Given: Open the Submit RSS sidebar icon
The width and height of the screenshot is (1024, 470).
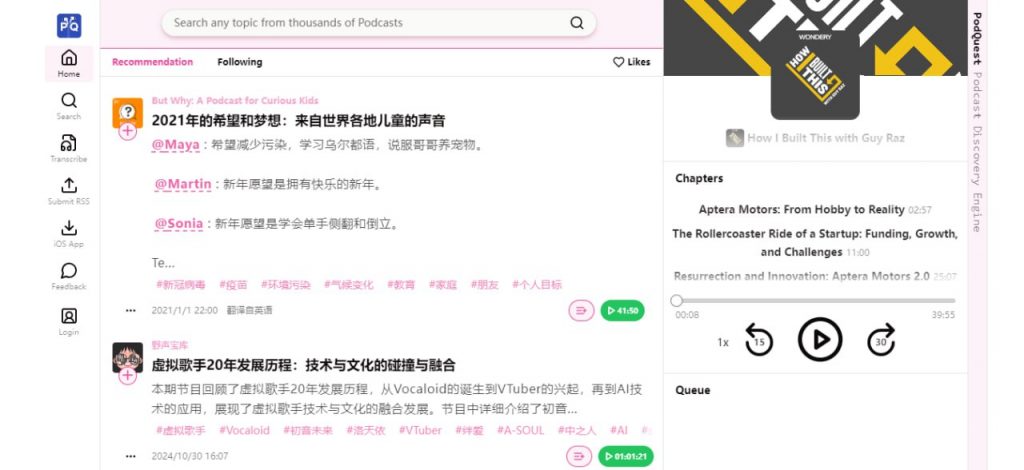Looking at the screenshot, I should (x=69, y=191).
